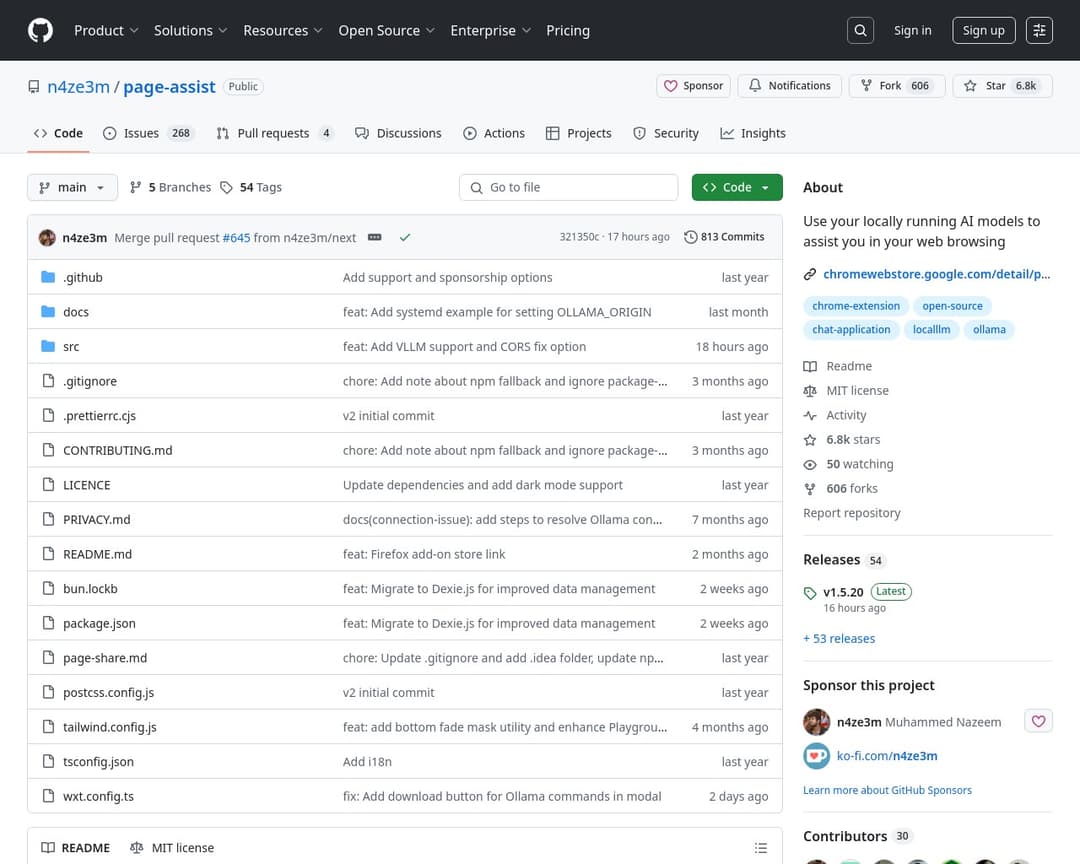Star the page-assist repository

coord(1002,86)
